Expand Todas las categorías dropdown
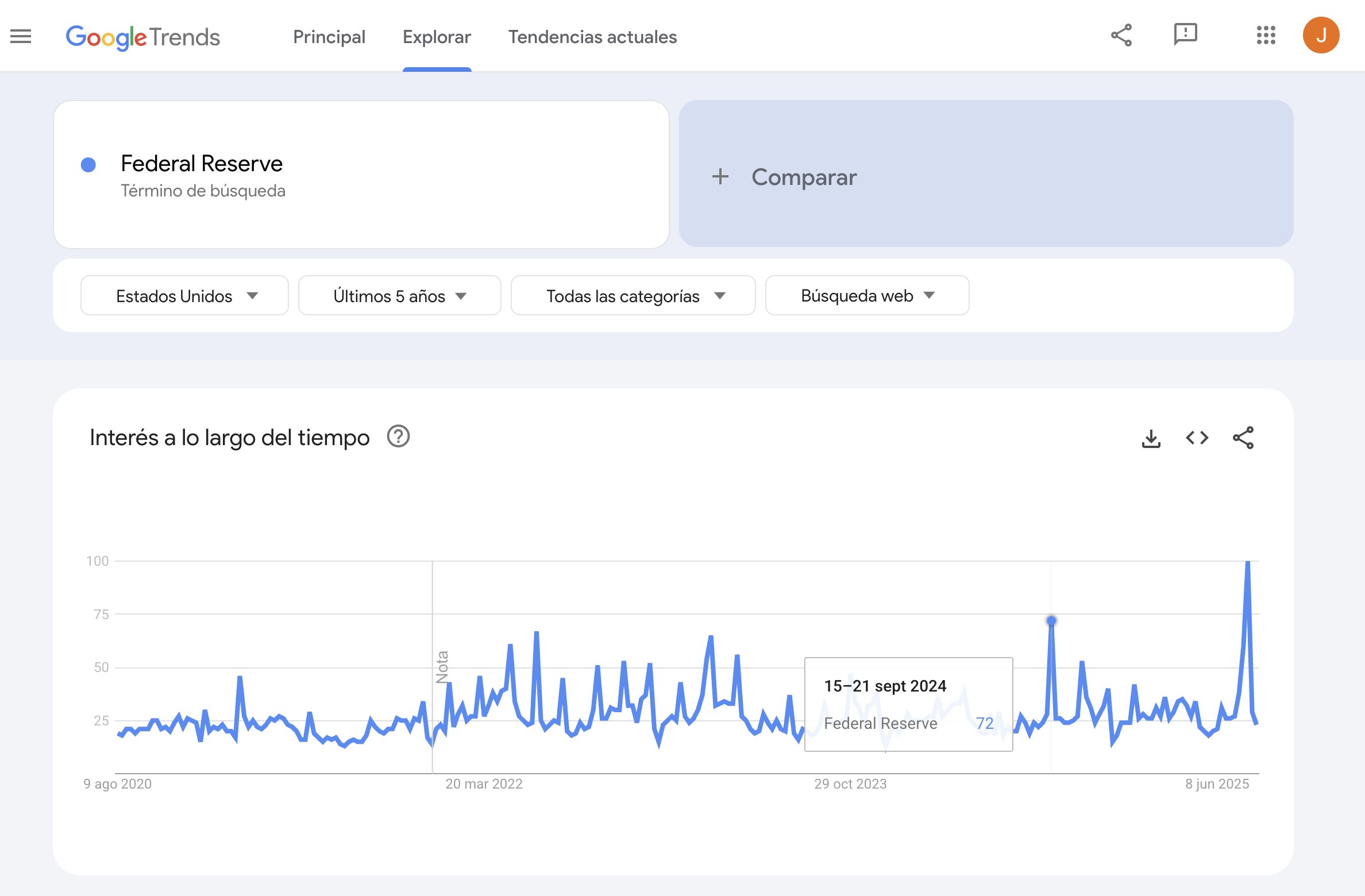 pos(633,296)
